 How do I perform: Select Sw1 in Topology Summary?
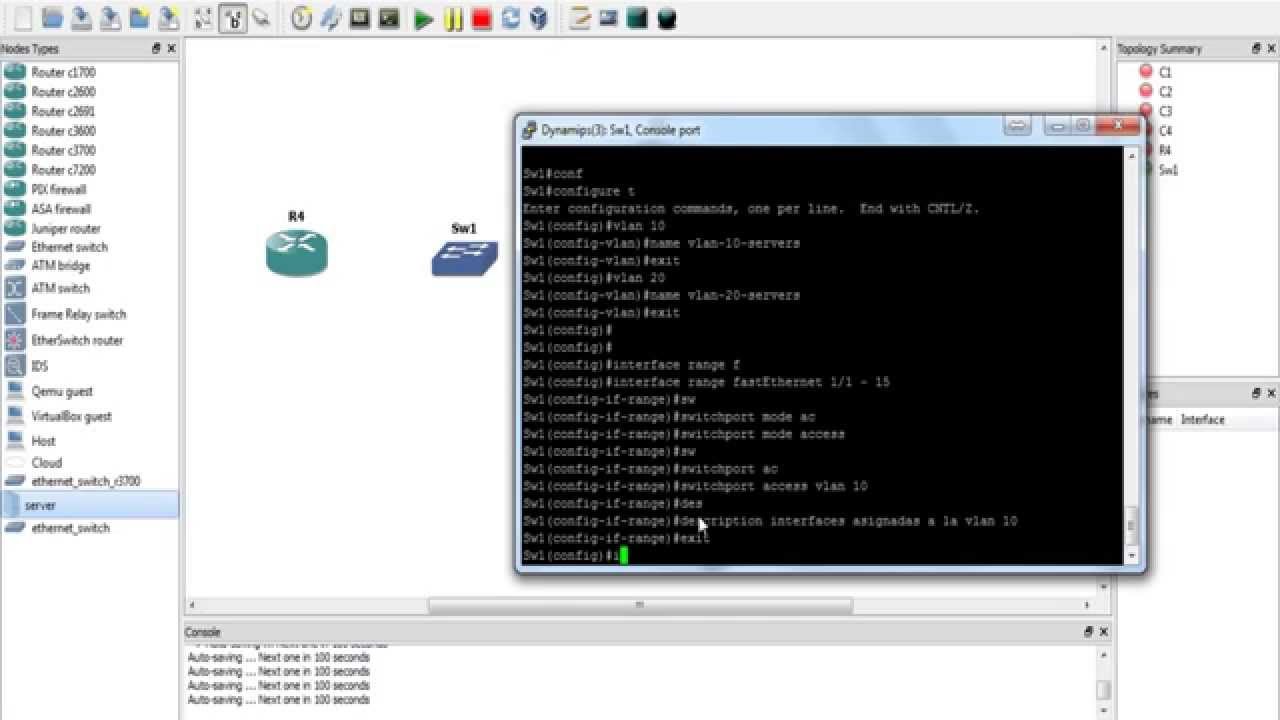pyautogui.click(x=1168, y=170)
